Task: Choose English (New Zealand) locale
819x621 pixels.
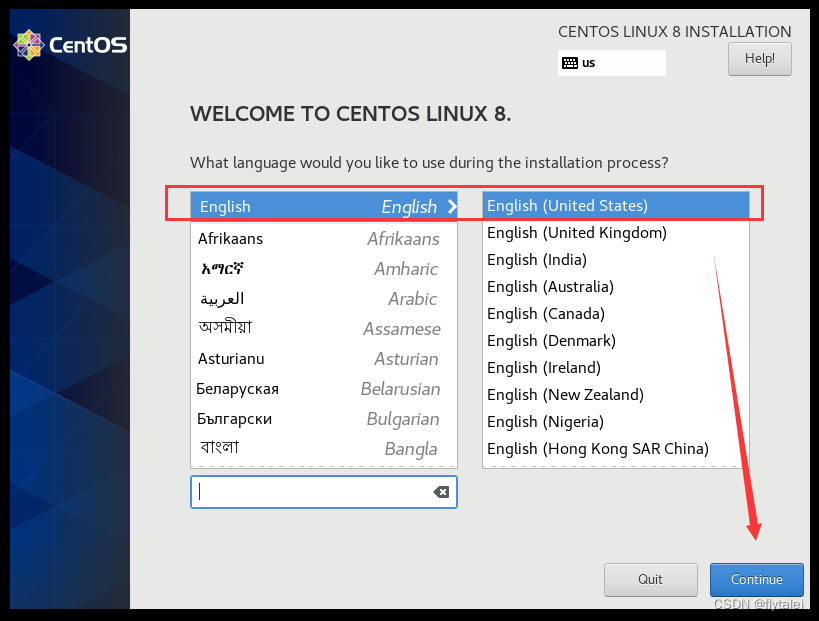Action: pos(616,395)
